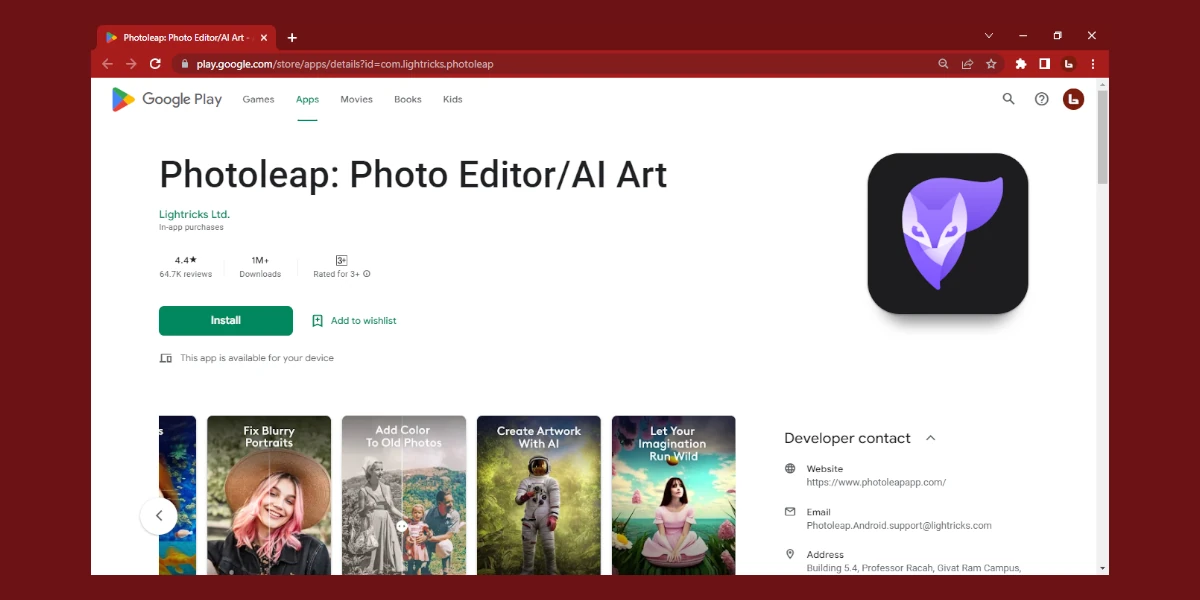Click the device availability icon
Screen dimensions: 1200x600
(x=166, y=358)
